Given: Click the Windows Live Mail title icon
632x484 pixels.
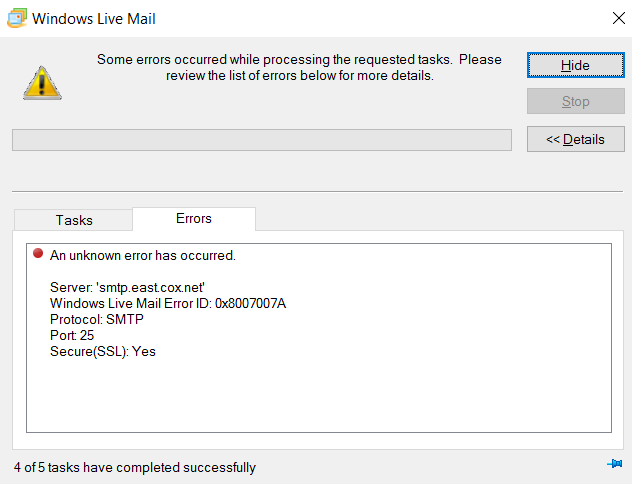Looking at the screenshot, I should 17,19.
